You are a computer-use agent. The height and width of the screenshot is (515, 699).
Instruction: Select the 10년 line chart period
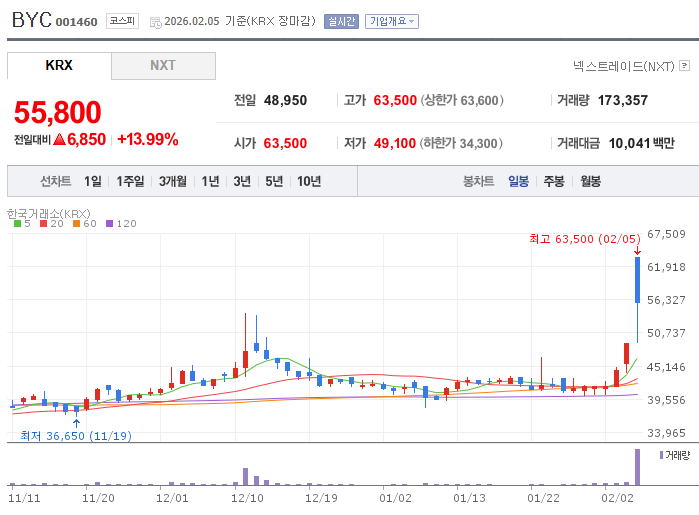309,181
